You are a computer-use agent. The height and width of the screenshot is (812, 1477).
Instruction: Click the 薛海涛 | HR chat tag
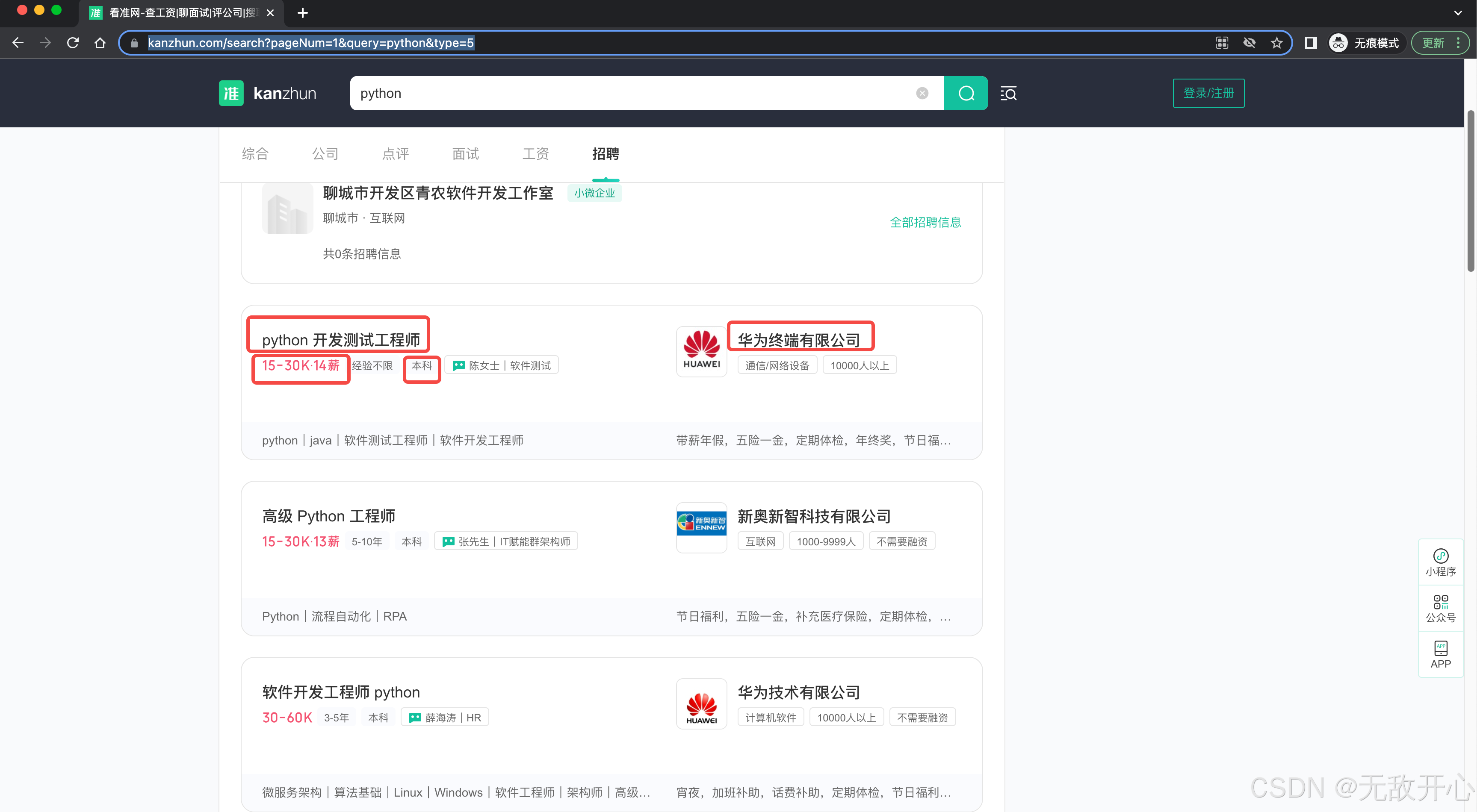click(x=445, y=718)
